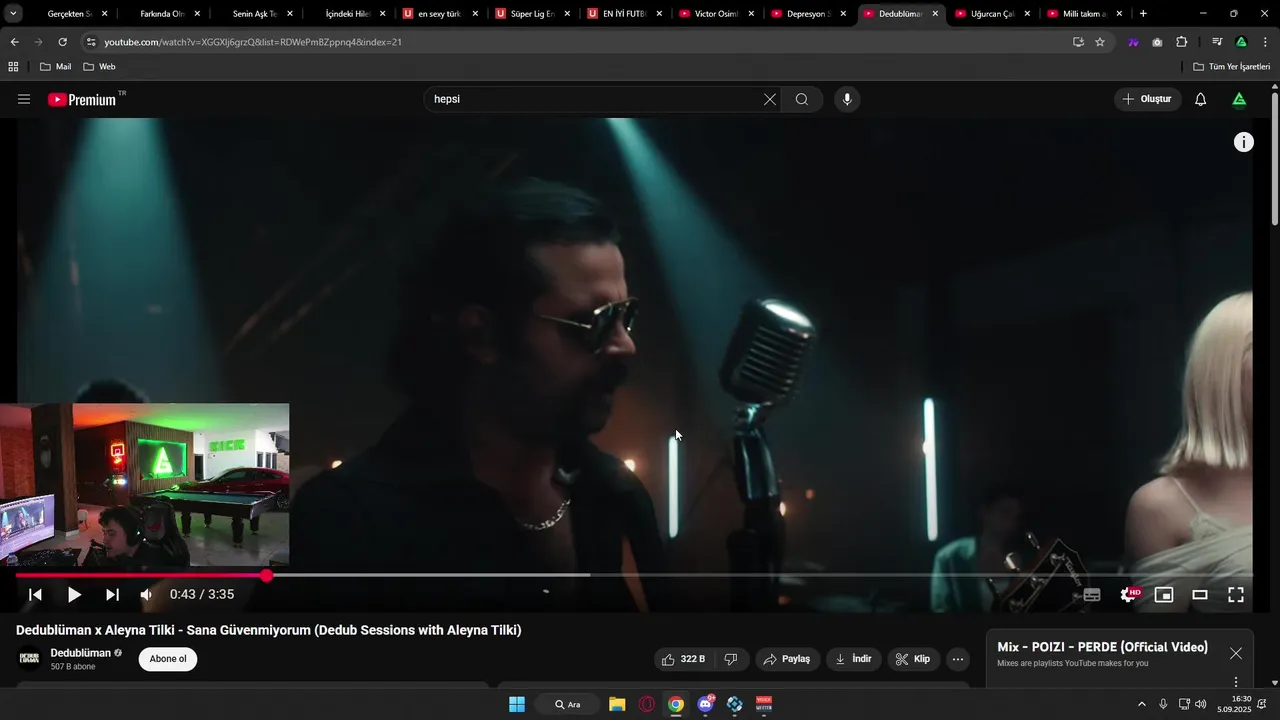
Task: Open Chrome three-dot menu
Action: click(1266, 42)
